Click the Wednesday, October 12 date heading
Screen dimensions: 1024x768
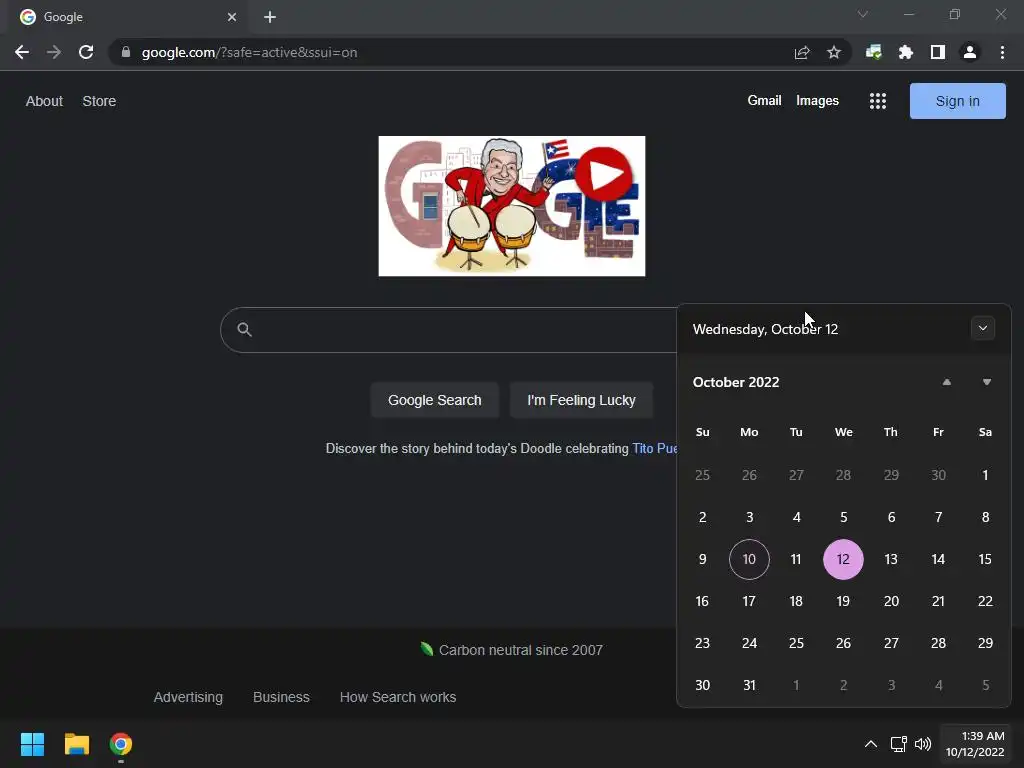point(765,329)
